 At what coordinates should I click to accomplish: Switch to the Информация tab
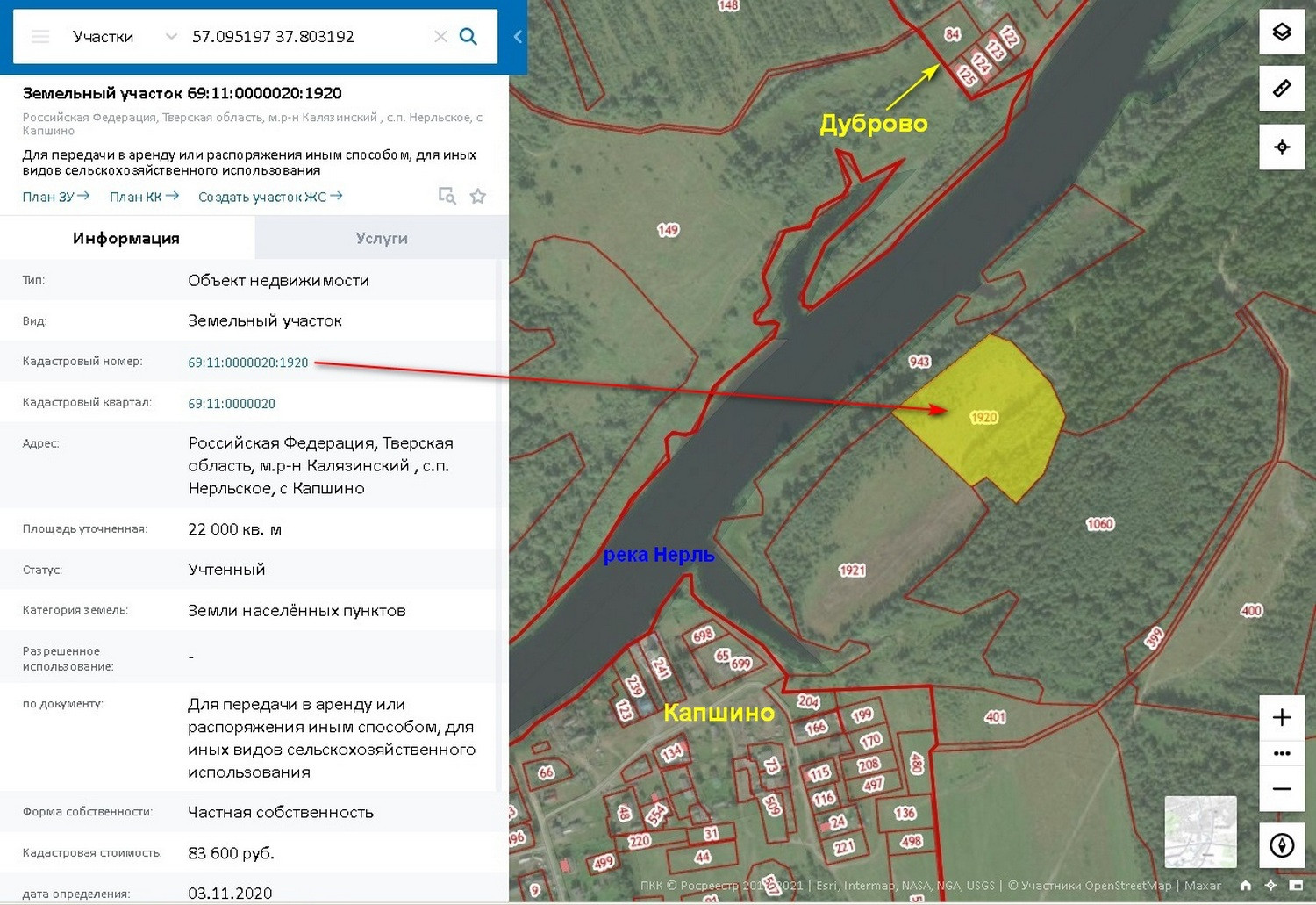click(126, 238)
